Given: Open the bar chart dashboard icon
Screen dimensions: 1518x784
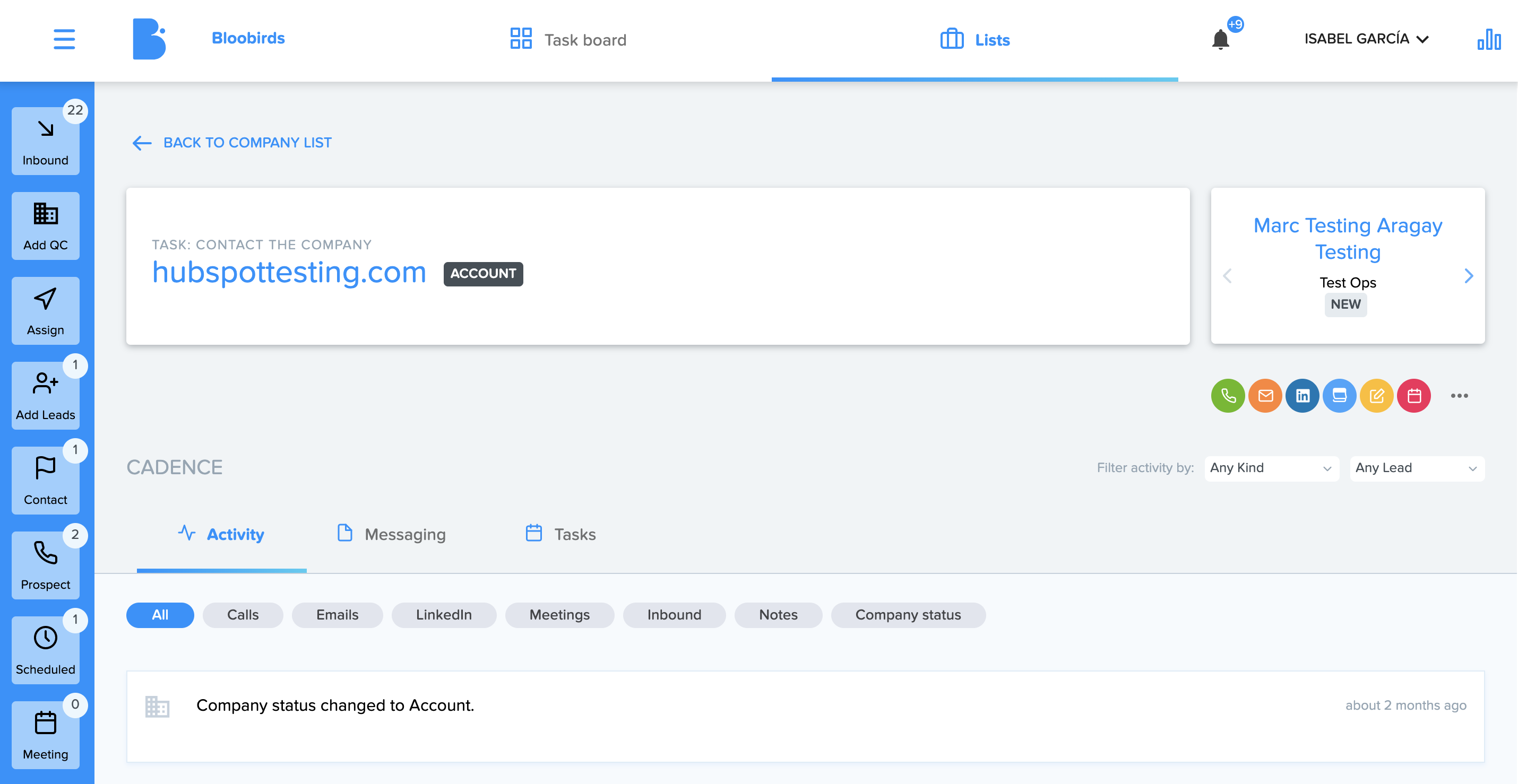Looking at the screenshot, I should [1488, 39].
